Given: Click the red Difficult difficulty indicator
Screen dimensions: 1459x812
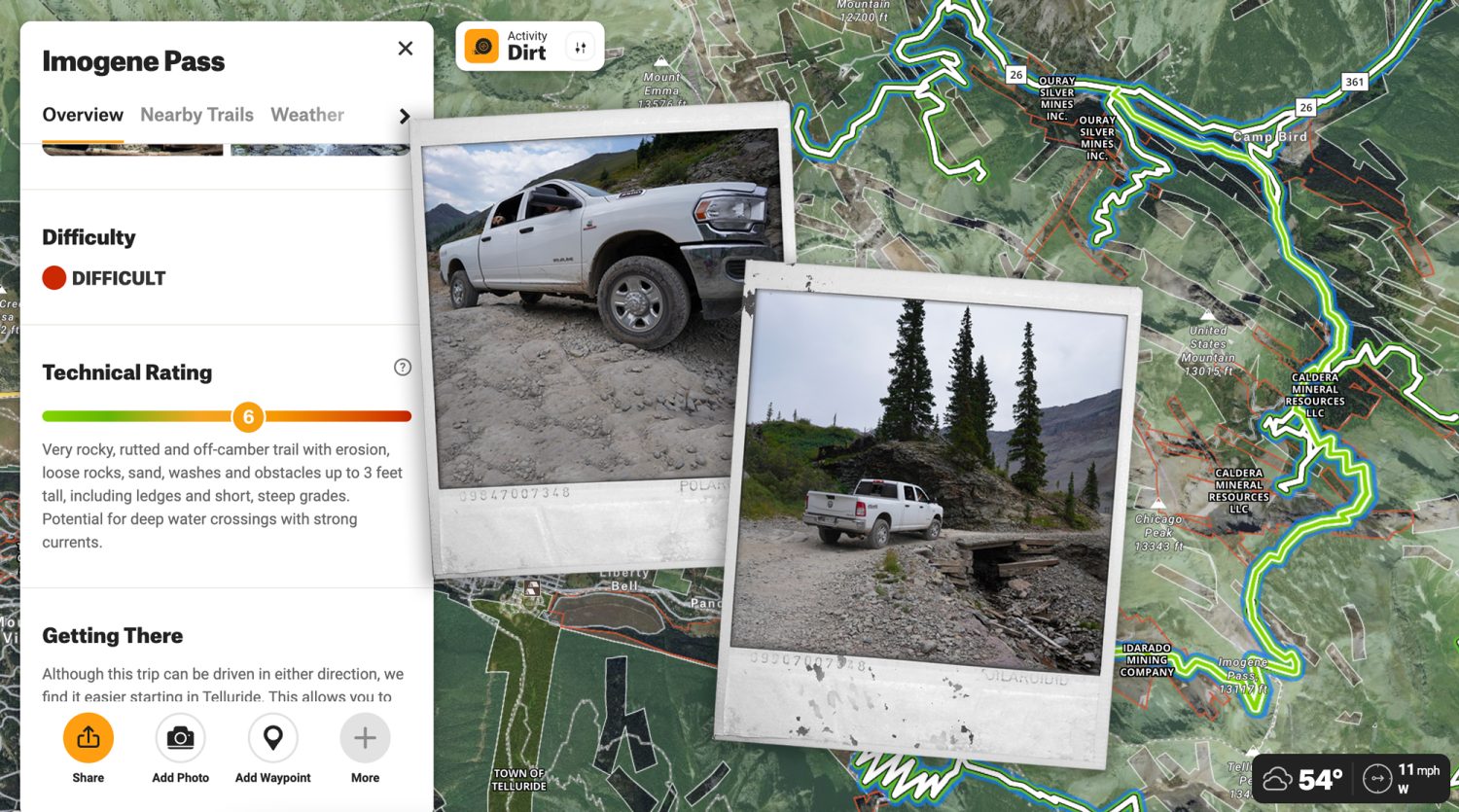Looking at the screenshot, I should coord(54,278).
